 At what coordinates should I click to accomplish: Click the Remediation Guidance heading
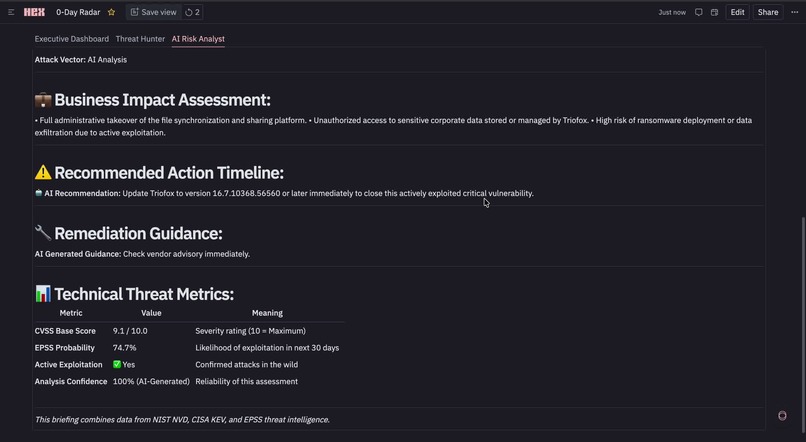click(138, 233)
